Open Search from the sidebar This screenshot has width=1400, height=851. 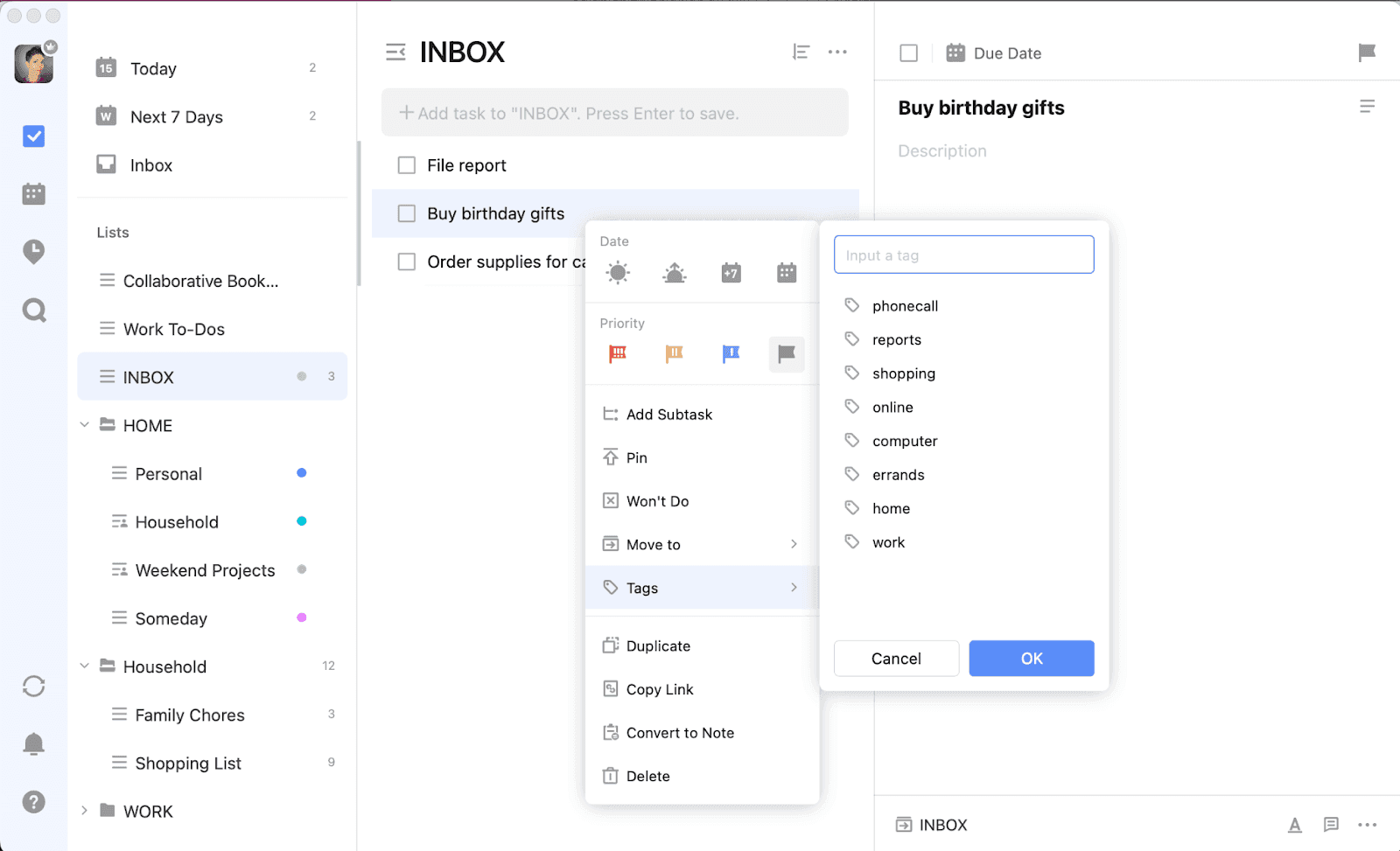[33, 310]
